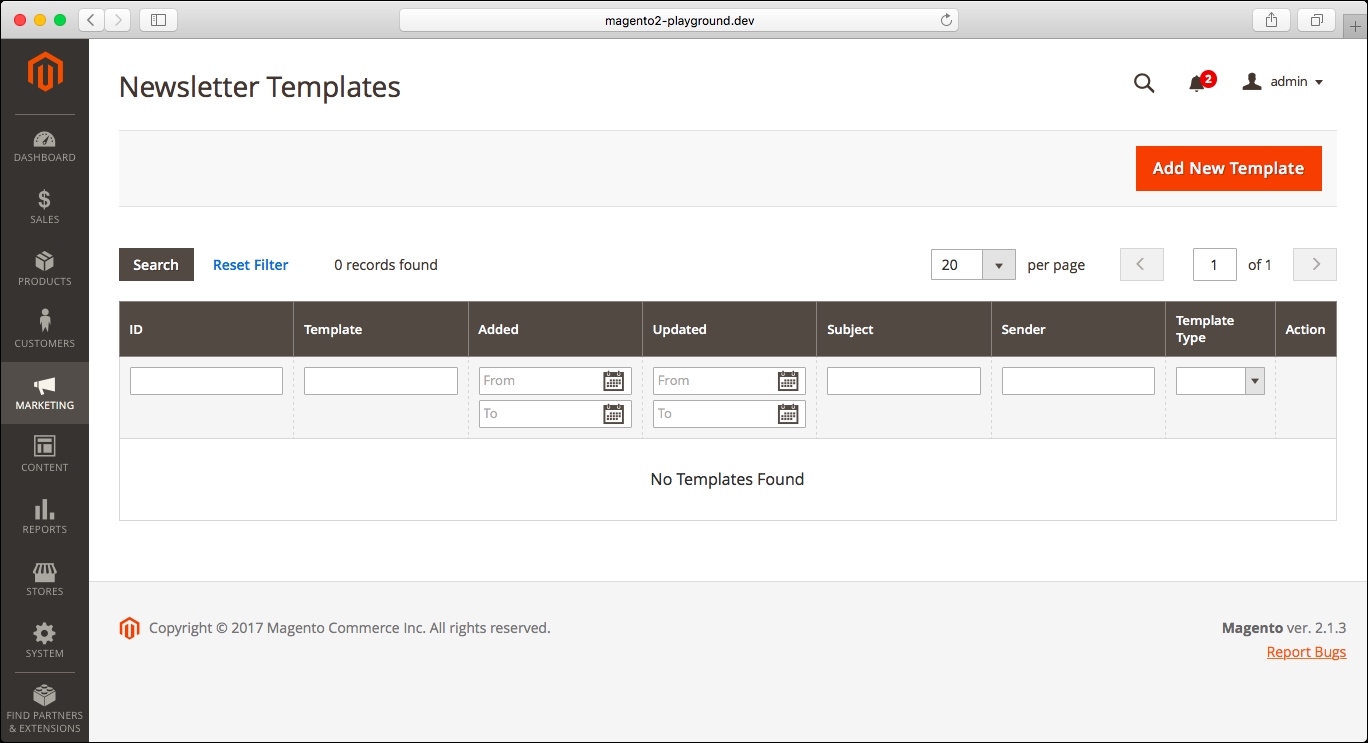Open the Dashboard sidebar item
Viewport: 1368px width, 743px height.
coord(44,146)
